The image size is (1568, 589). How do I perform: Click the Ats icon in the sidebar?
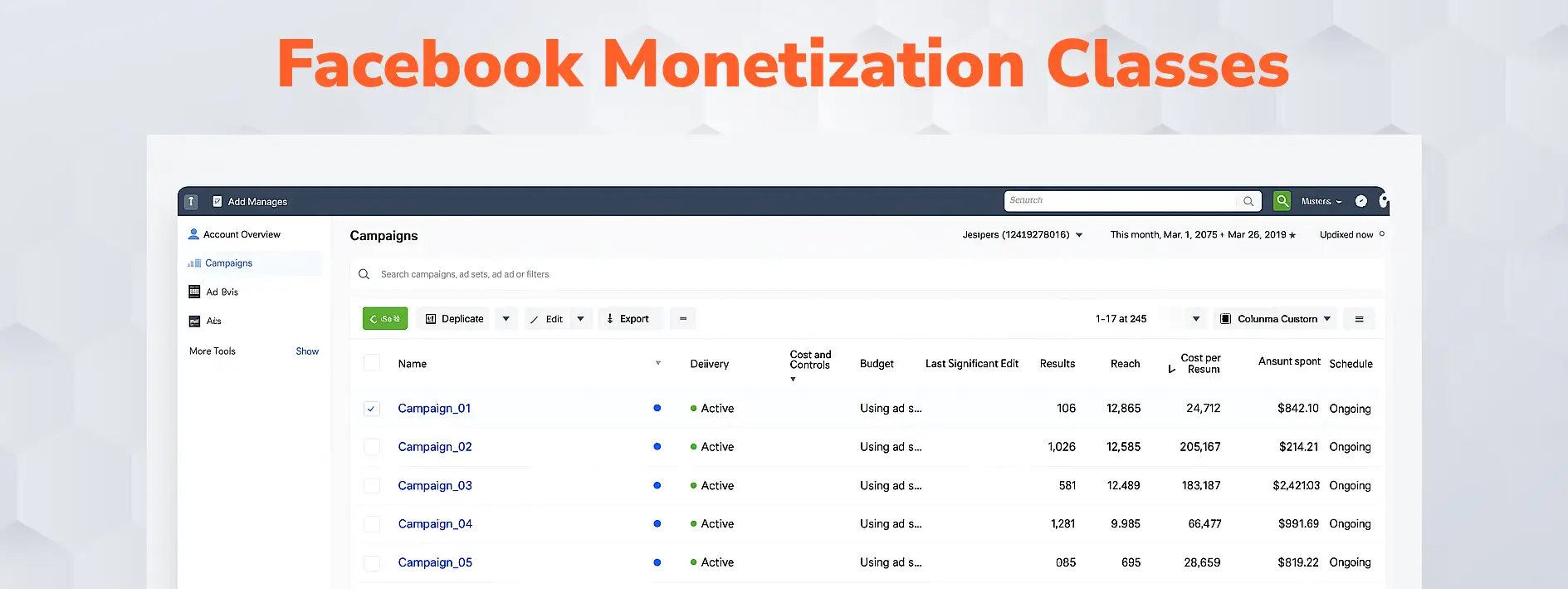(x=194, y=321)
